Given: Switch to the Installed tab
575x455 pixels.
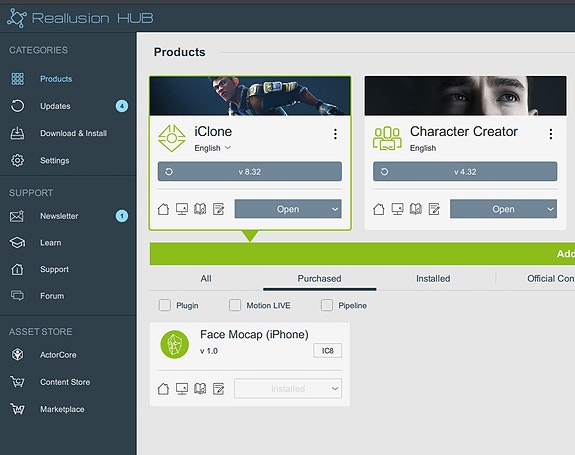Looking at the screenshot, I should pyautogui.click(x=433, y=279).
